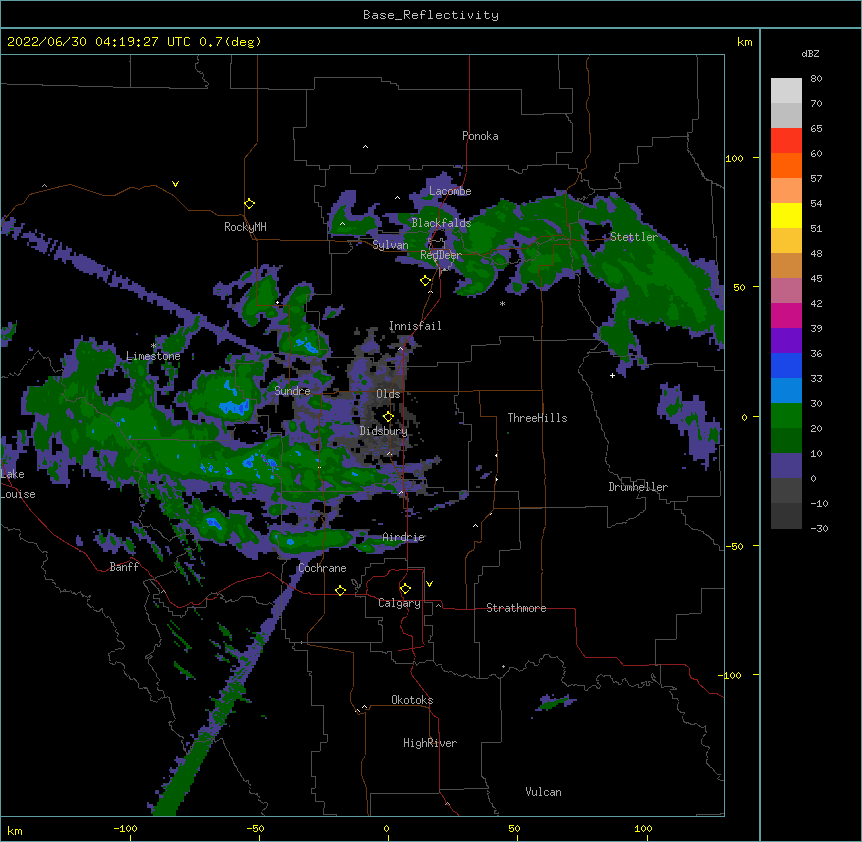Click the Banff town label

click(124, 567)
